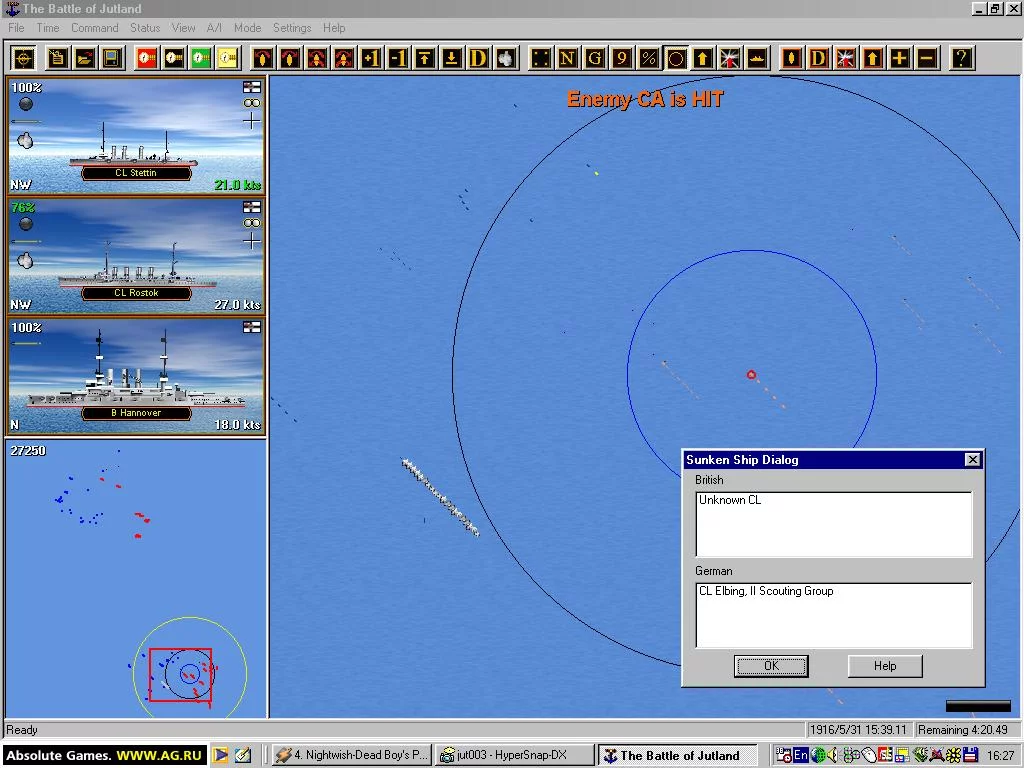This screenshot has width=1024, height=768.
Task: Toggle the four-dots grid toolbar button
Action: pos(541,58)
